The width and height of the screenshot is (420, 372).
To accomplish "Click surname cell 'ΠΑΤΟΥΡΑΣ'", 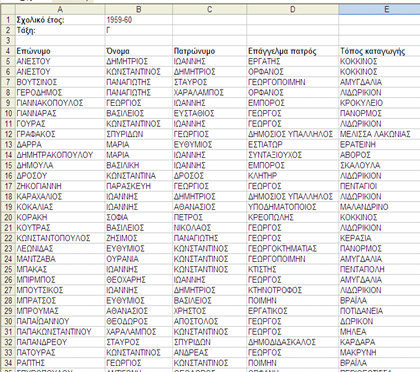I will tap(60, 353).
